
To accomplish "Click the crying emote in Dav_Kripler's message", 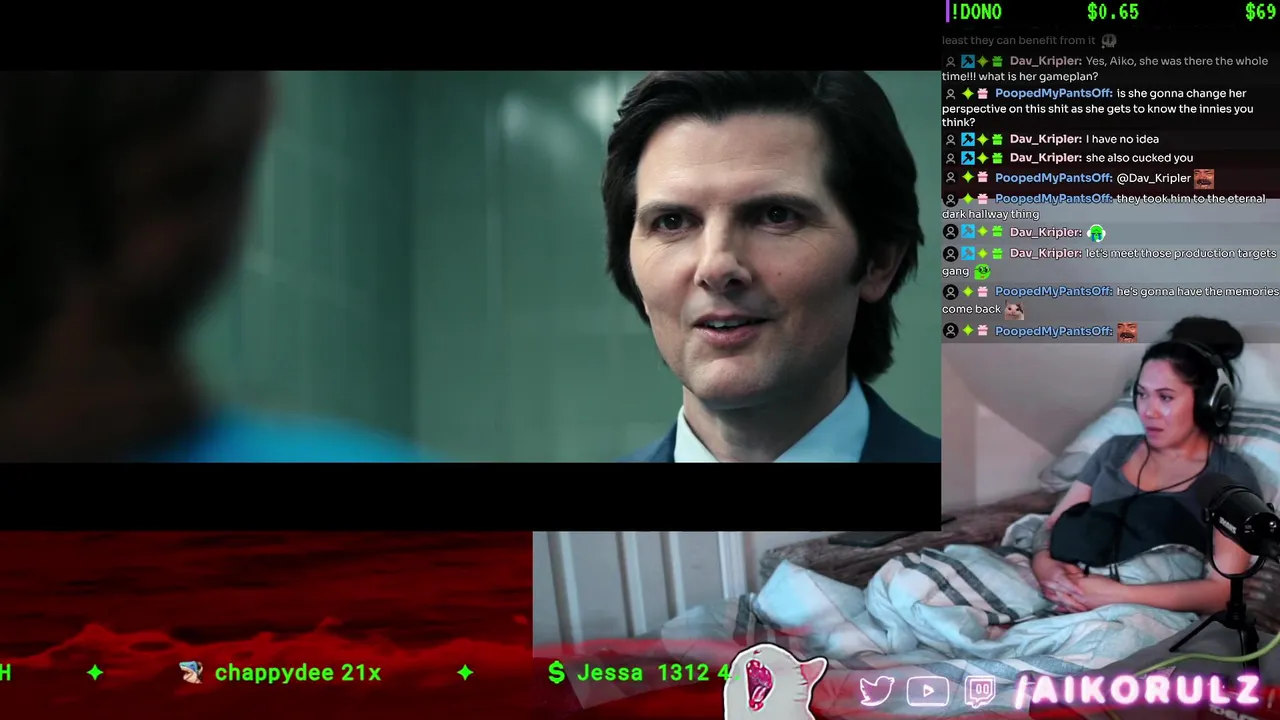I will point(1096,233).
